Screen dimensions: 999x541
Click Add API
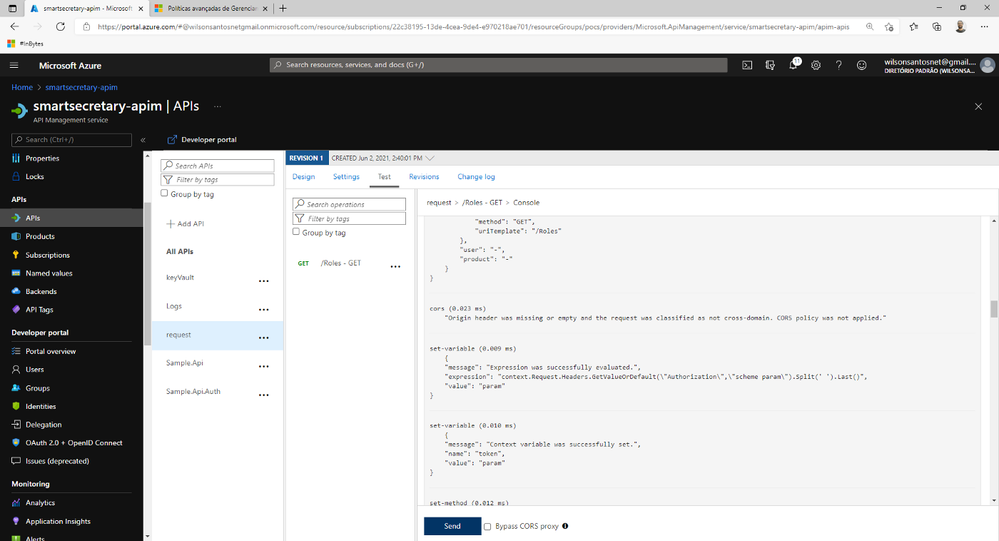[185, 224]
